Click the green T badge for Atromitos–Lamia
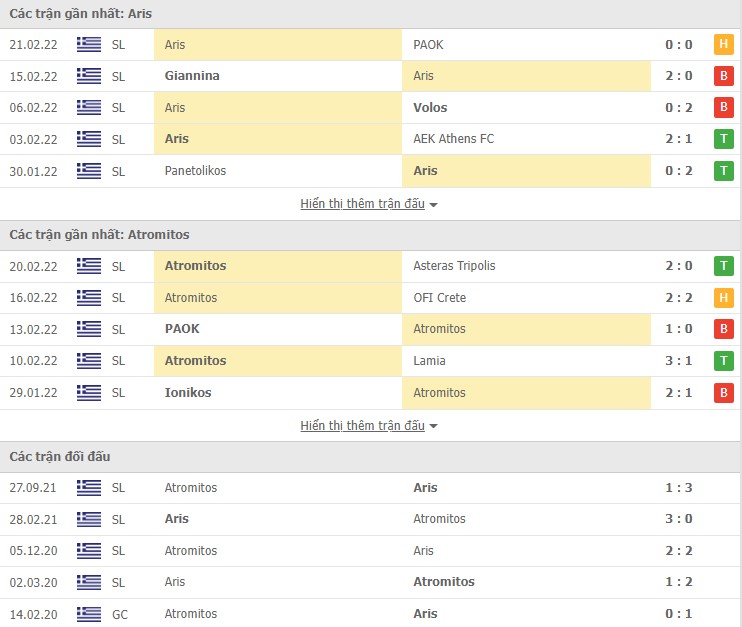 click(x=723, y=361)
